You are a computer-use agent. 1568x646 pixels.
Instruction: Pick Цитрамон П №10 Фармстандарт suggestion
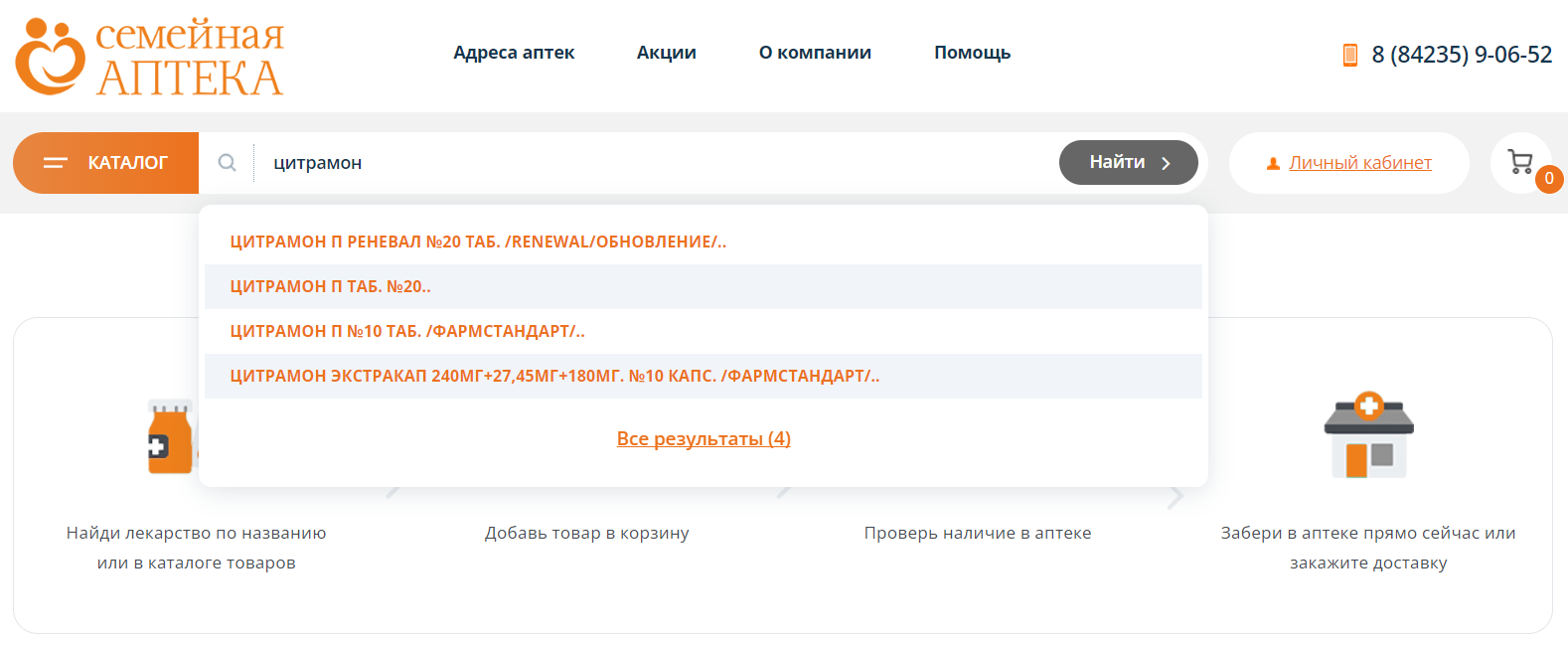point(407,332)
